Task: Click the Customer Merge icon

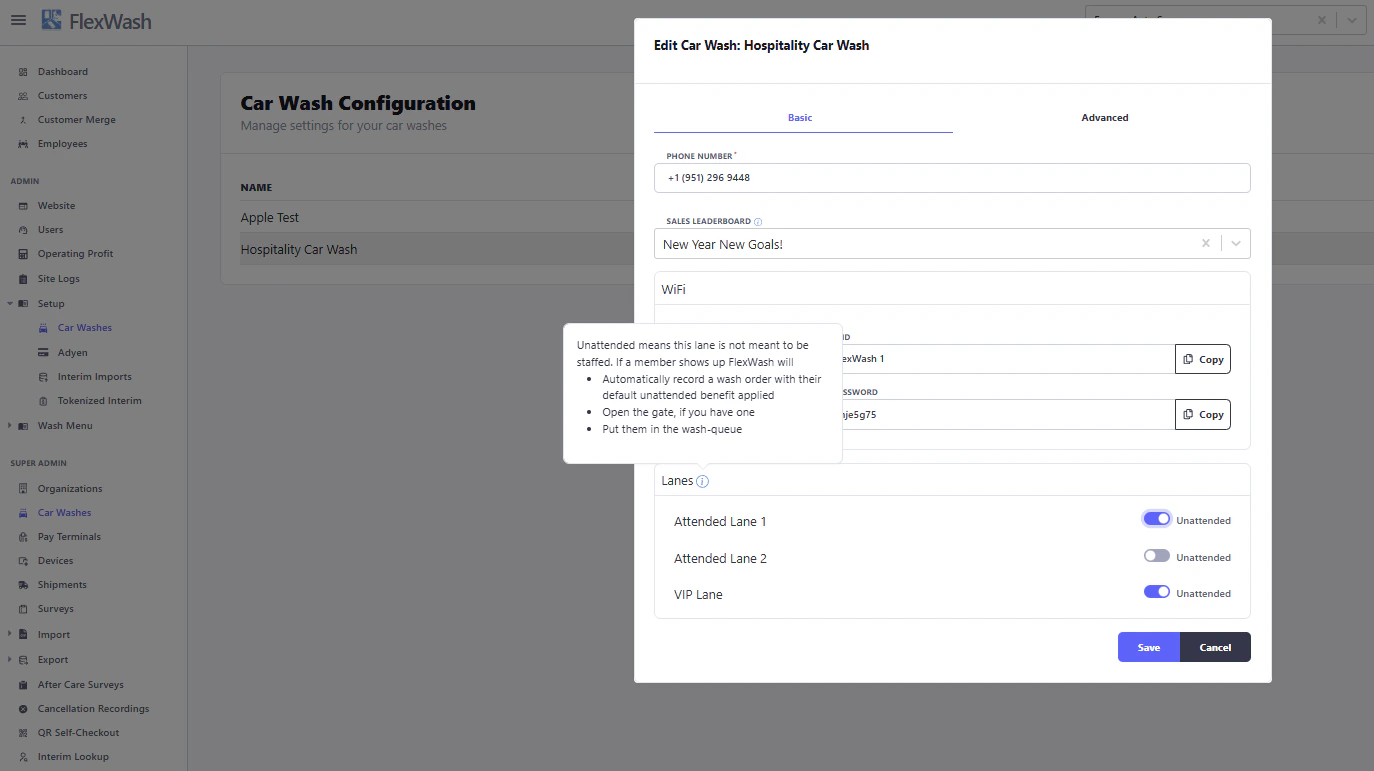Action: coord(23,120)
